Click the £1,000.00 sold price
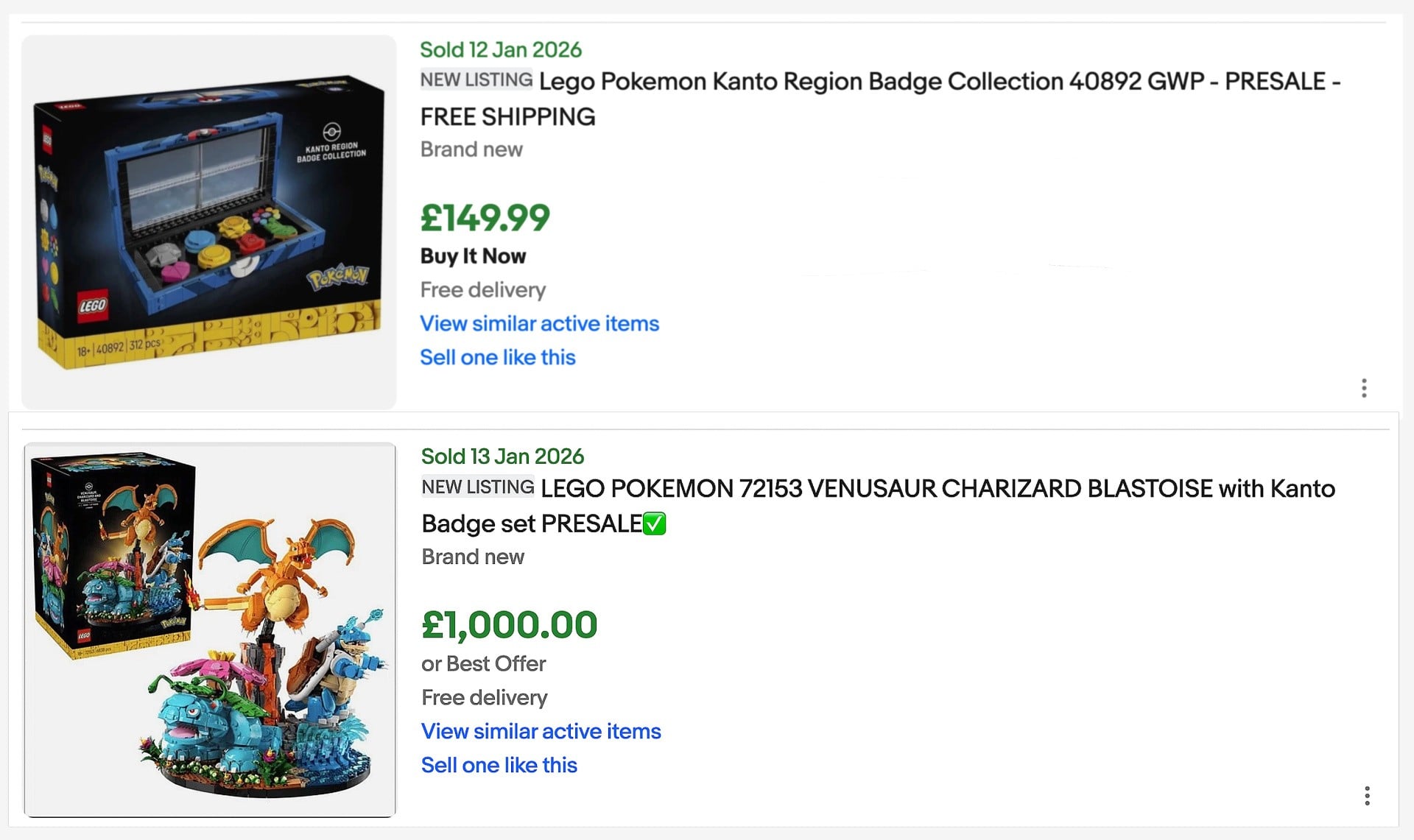Screen dimensions: 1414x840 [x=509, y=625]
